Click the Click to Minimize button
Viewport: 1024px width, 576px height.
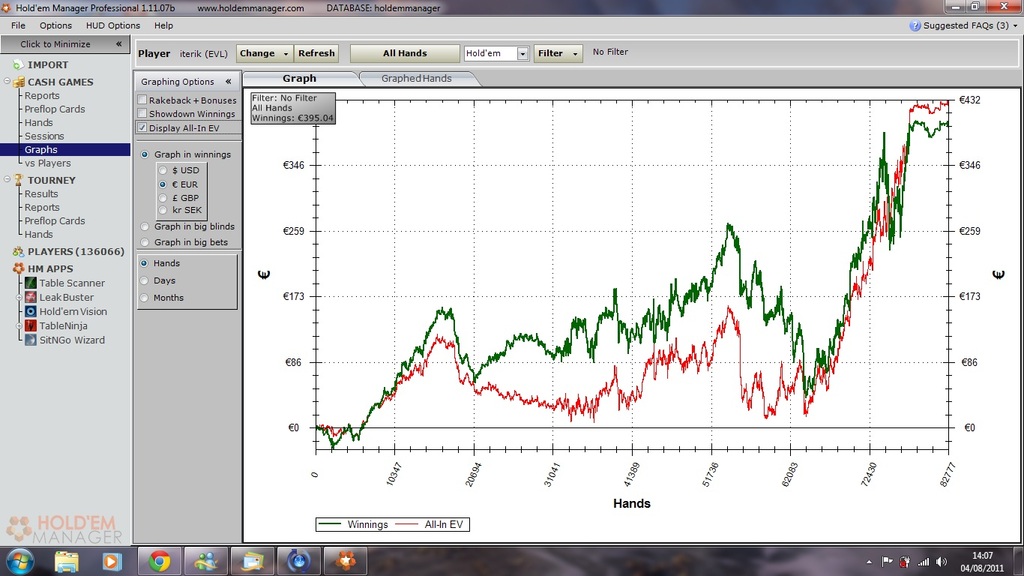point(65,44)
